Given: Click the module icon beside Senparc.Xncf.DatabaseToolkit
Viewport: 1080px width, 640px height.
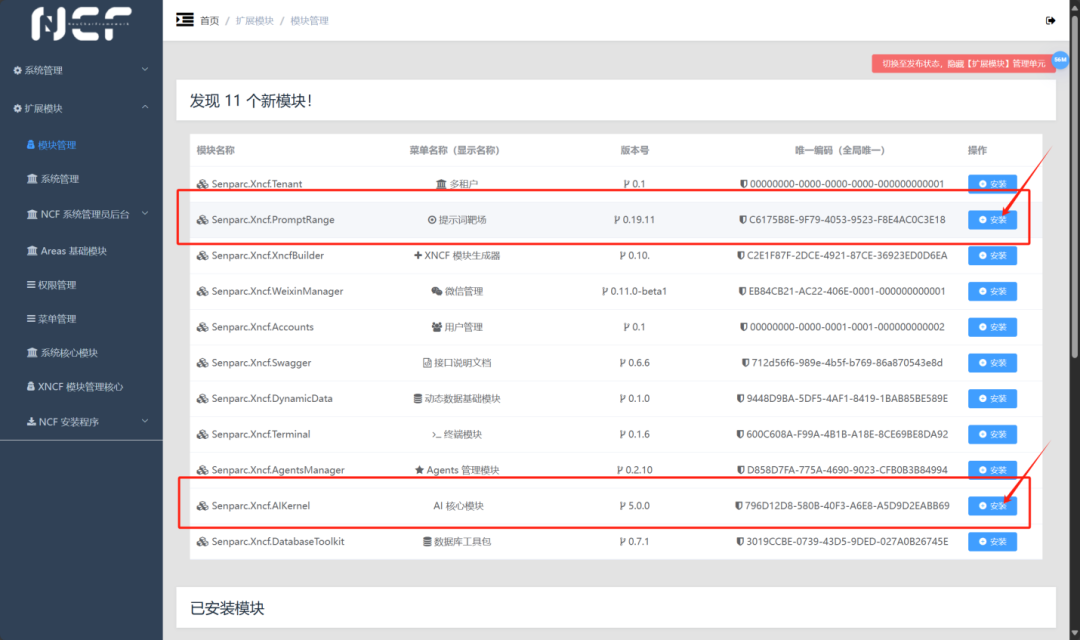Looking at the screenshot, I should pyautogui.click(x=202, y=541).
